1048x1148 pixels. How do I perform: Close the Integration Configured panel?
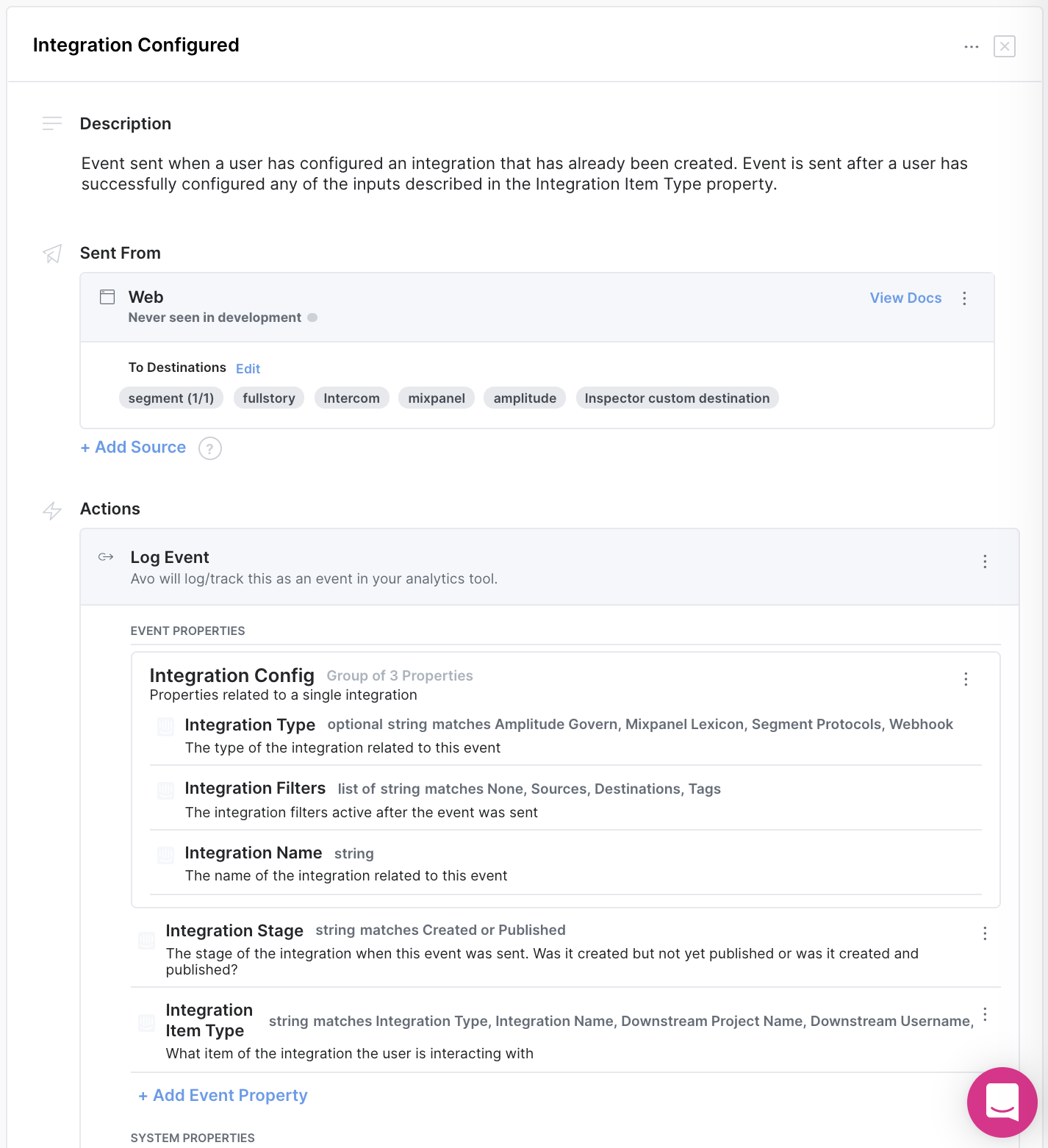coord(1005,46)
